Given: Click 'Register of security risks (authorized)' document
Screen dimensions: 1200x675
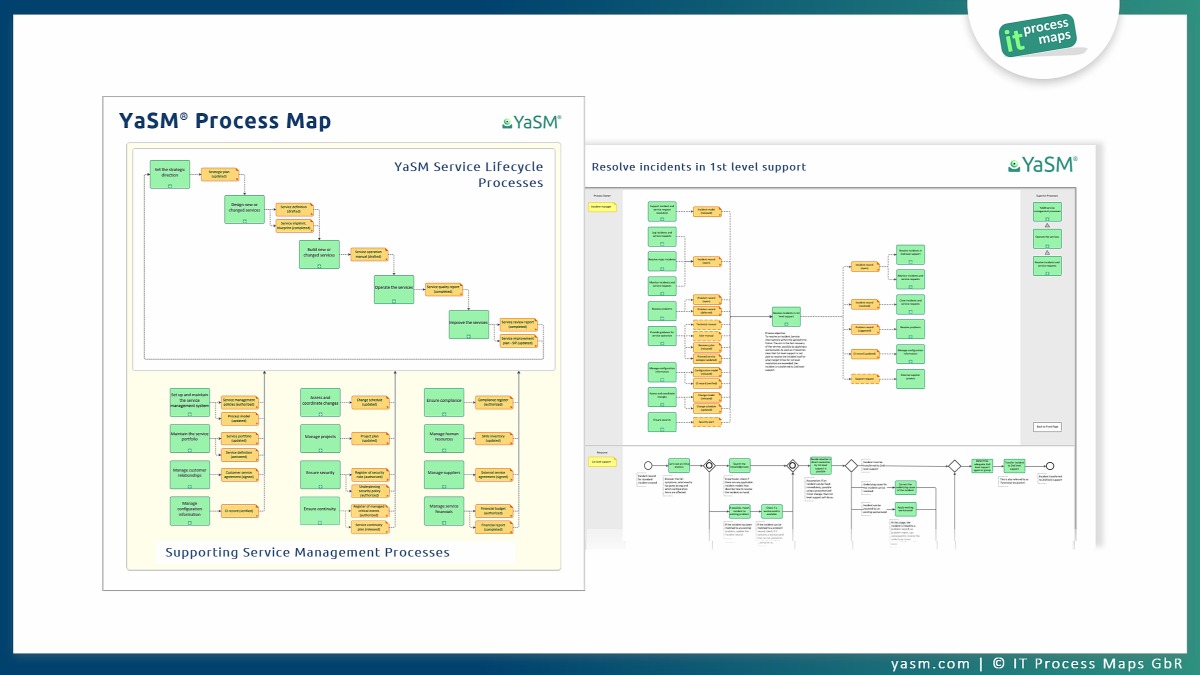Looking at the screenshot, I should coord(371,474).
